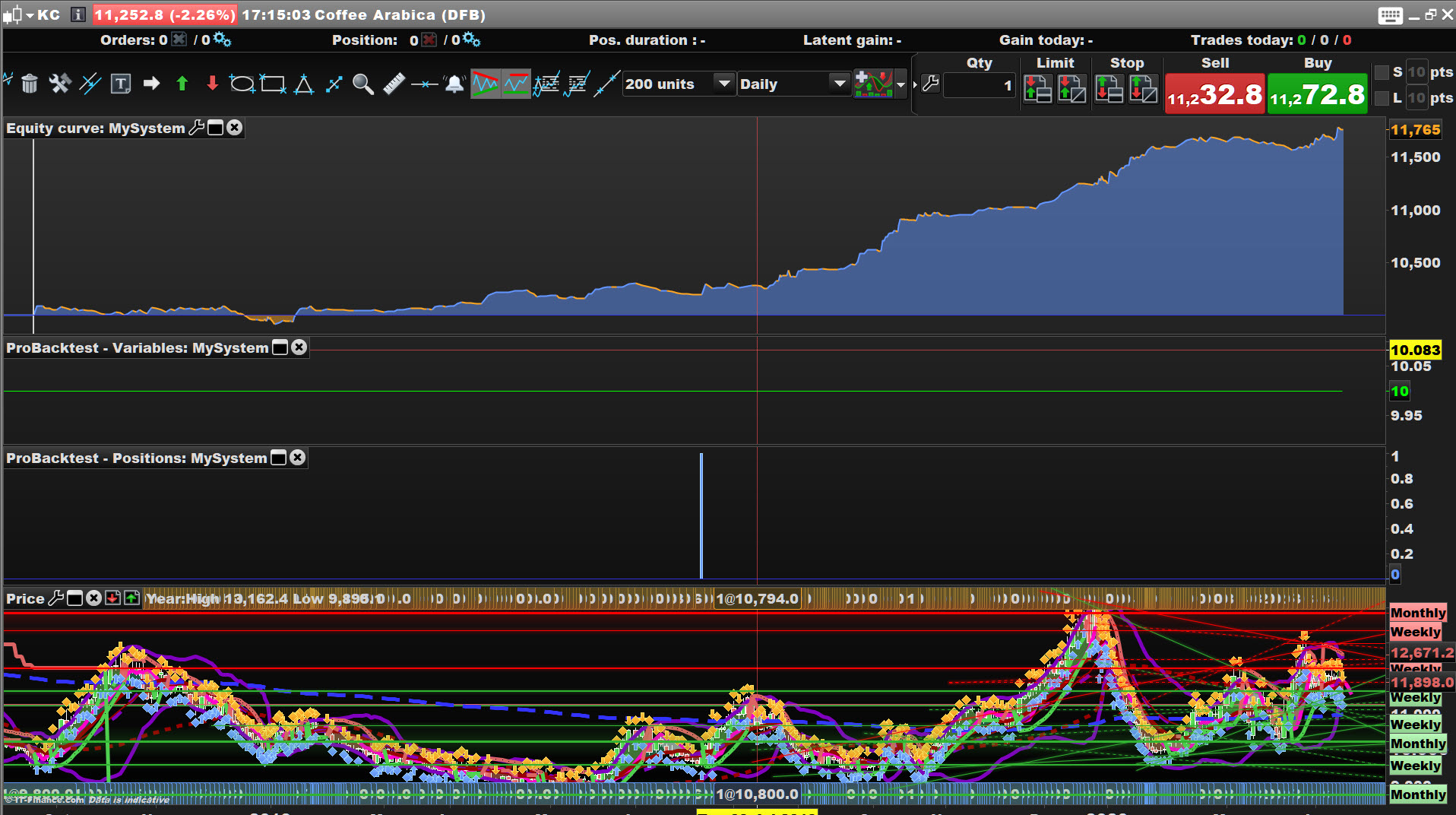1456x815 pixels.
Task: Open the instrument info icon
Action: coord(78,15)
